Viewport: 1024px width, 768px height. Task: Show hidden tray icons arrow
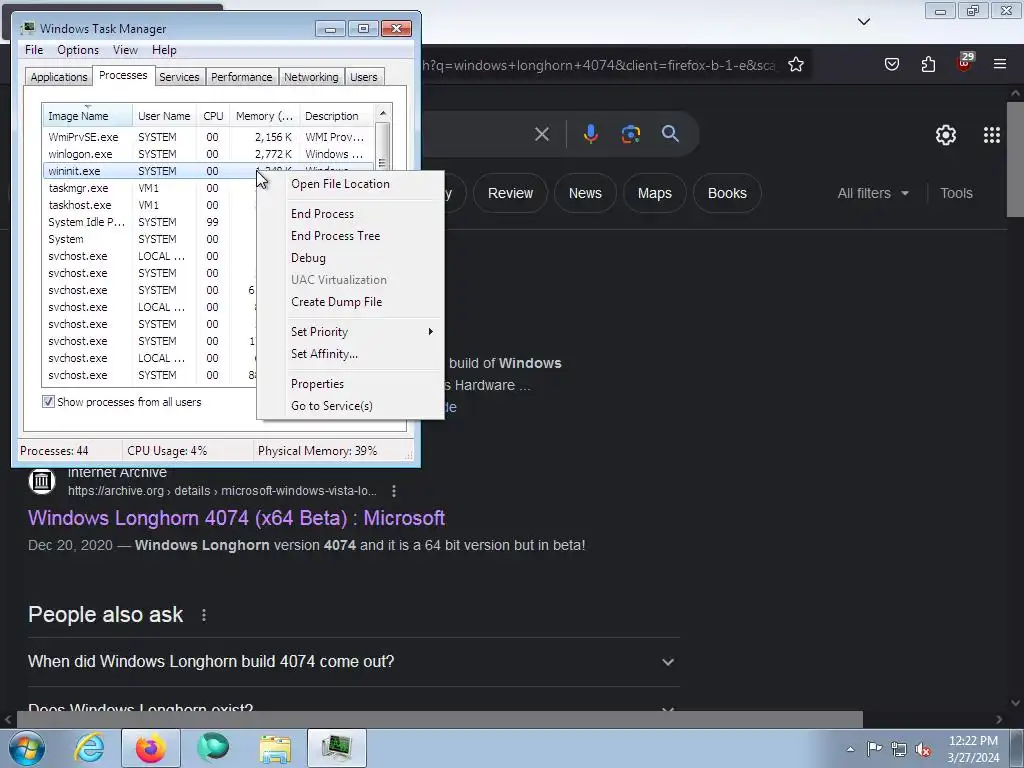[x=850, y=749]
